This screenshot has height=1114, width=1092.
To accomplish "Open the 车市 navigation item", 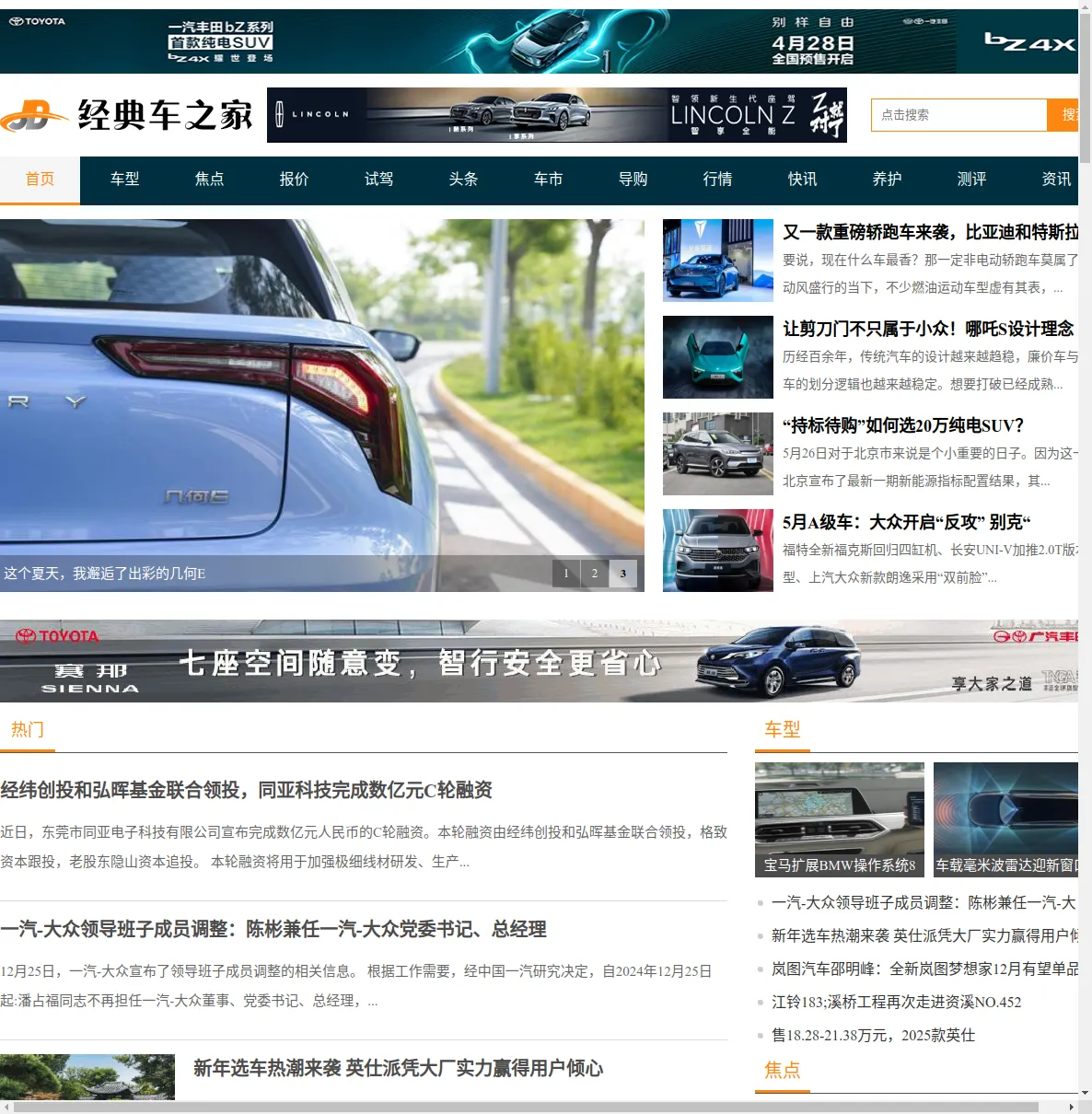I will tap(549, 180).
